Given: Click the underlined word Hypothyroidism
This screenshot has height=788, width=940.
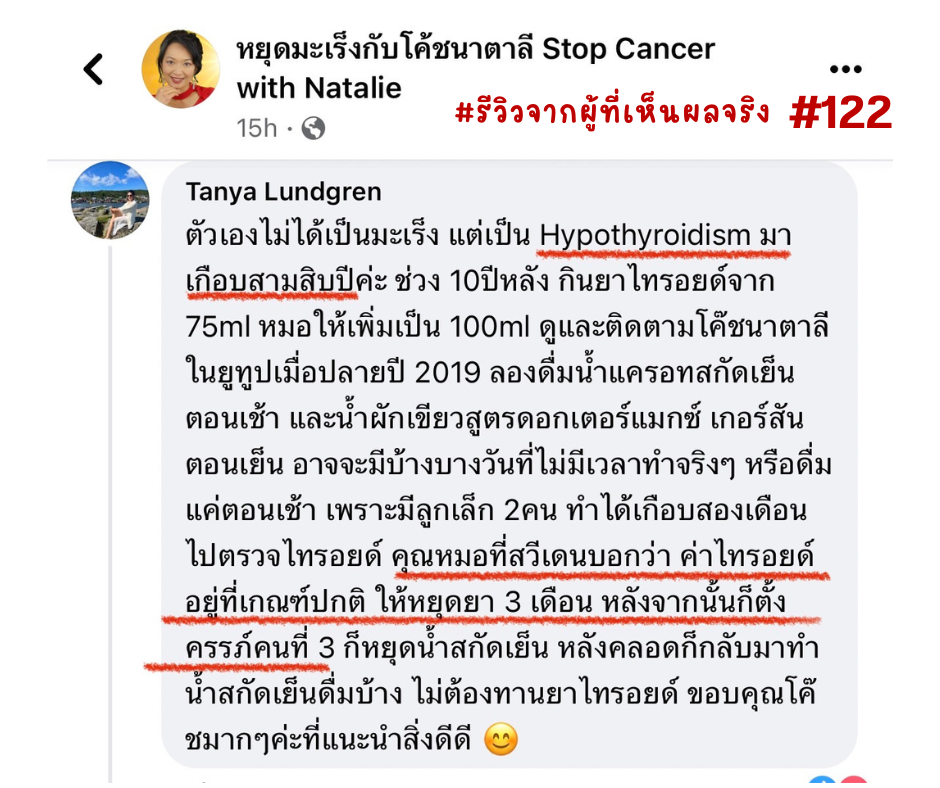Looking at the screenshot, I should [x=645, y=235].
